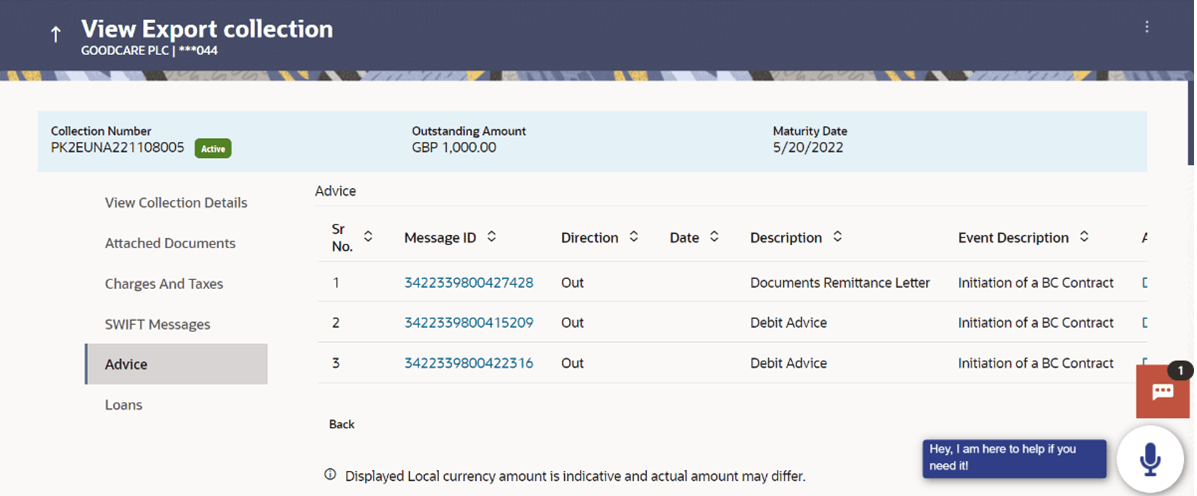Sort table by Sr No. column
The image size is (1197, 496).
(368, 237)
